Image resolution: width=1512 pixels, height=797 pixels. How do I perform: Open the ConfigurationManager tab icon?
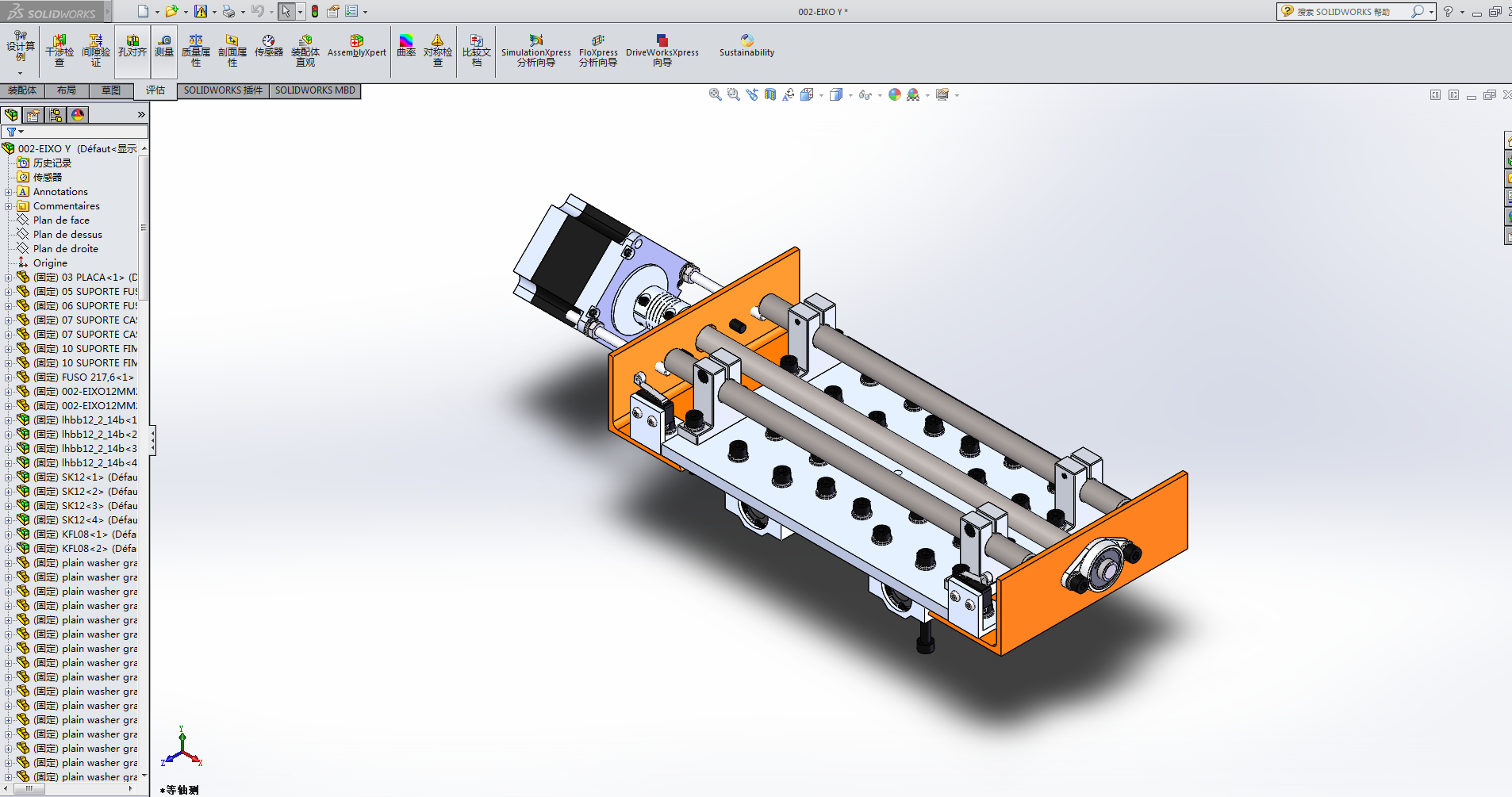56,115
